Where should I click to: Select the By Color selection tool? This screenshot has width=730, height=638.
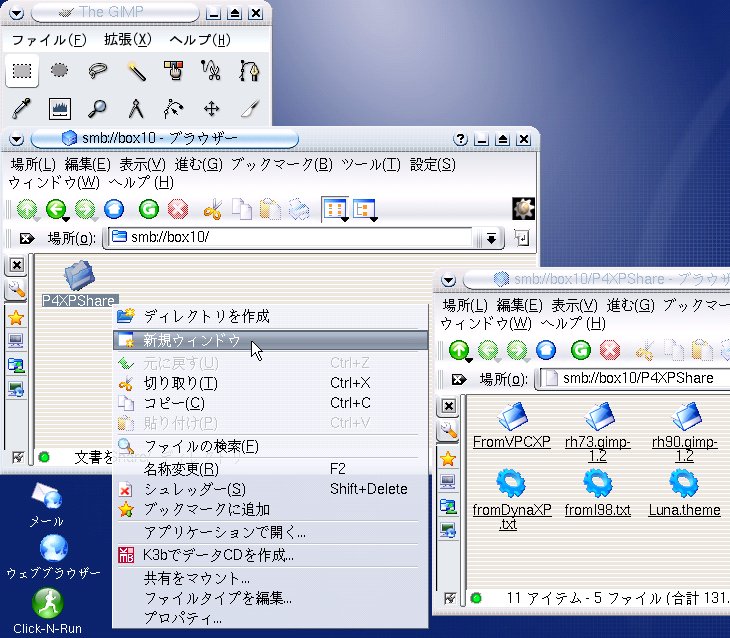click(174, 71)
